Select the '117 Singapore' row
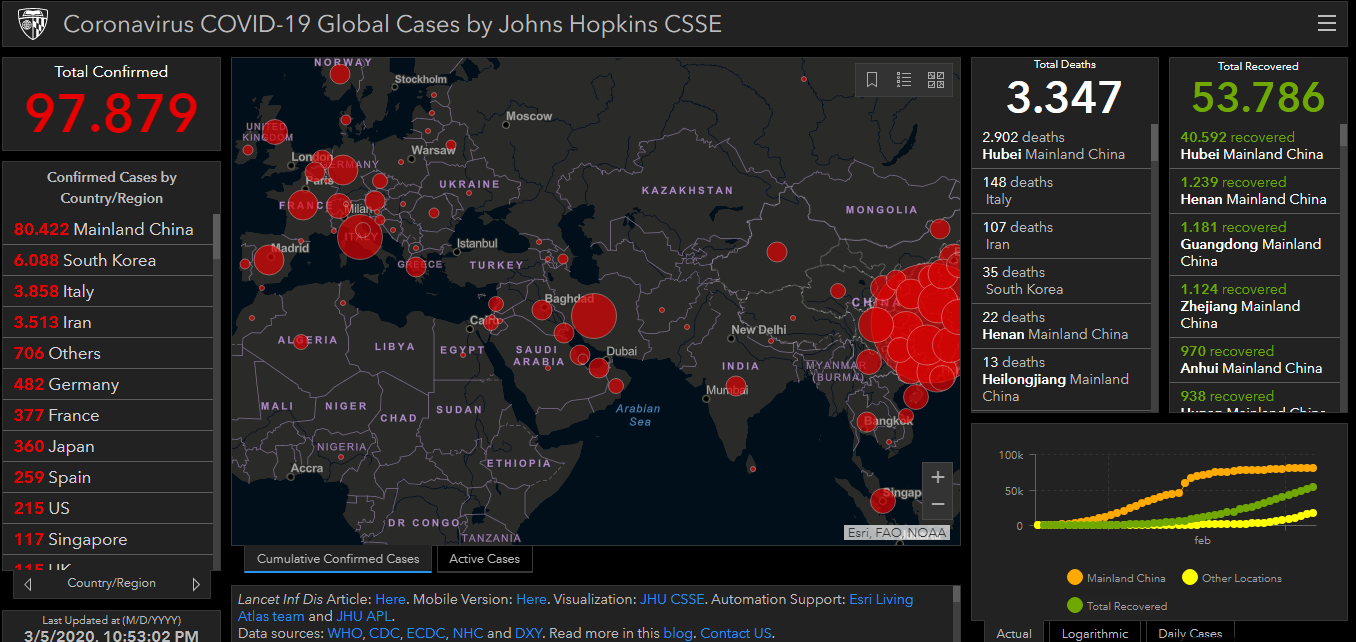The height and width of the screenshot is (642, 1356). pyautogui.click(x=108, y=539)
